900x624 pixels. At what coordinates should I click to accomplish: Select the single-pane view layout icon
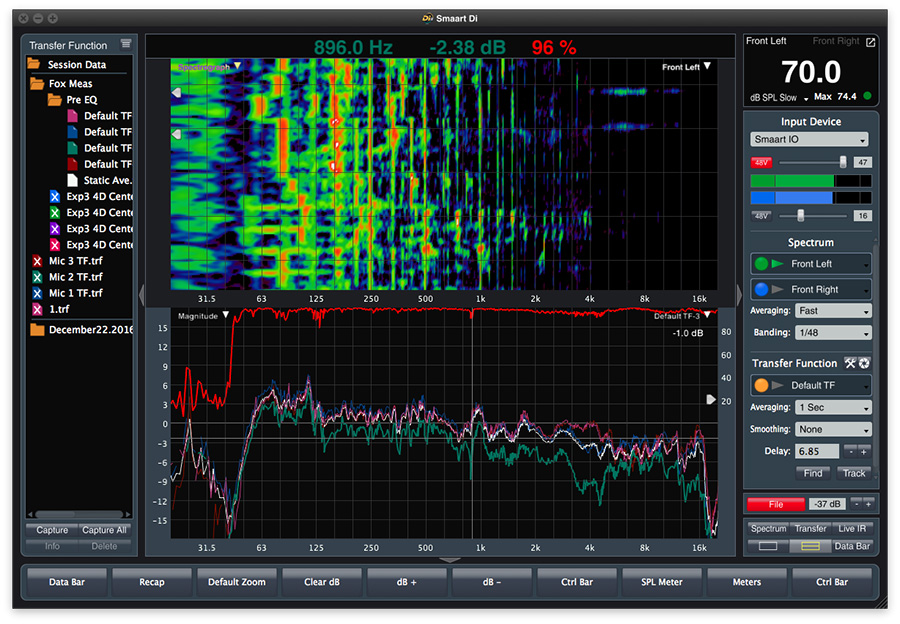point(768,545)
